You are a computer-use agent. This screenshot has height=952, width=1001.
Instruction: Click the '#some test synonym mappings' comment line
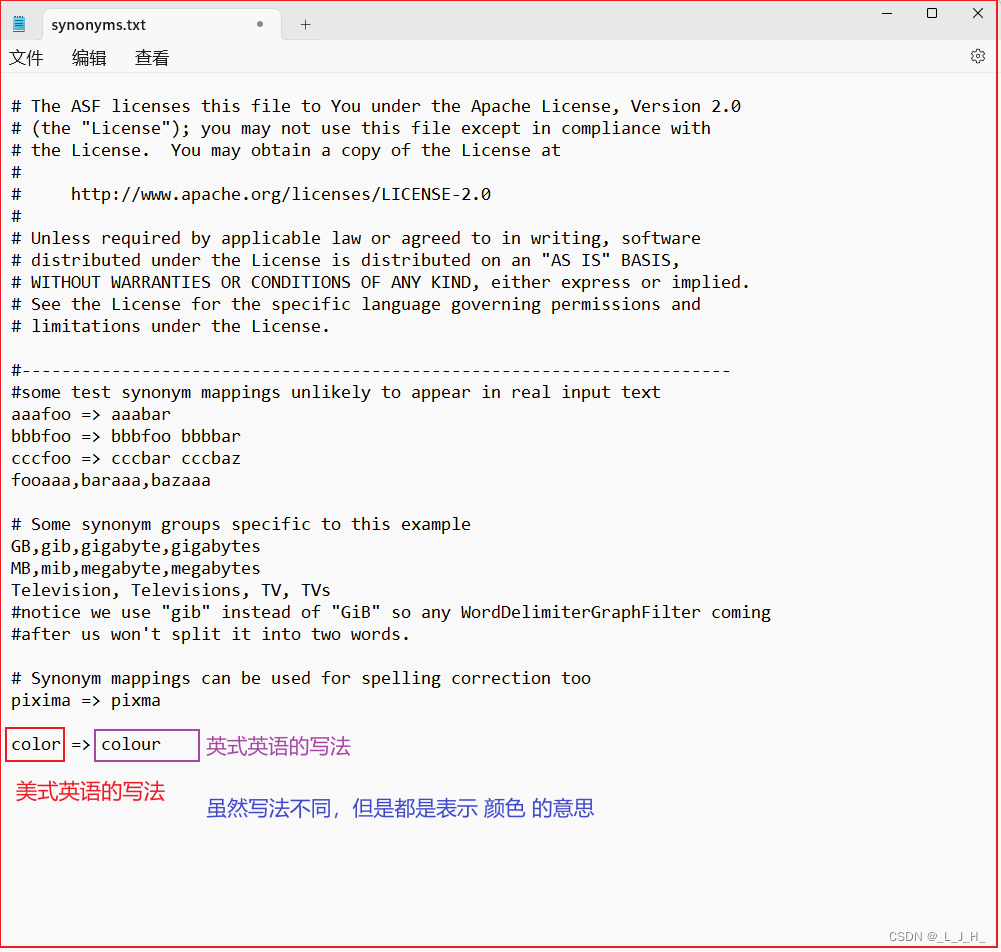coord(336,392)
